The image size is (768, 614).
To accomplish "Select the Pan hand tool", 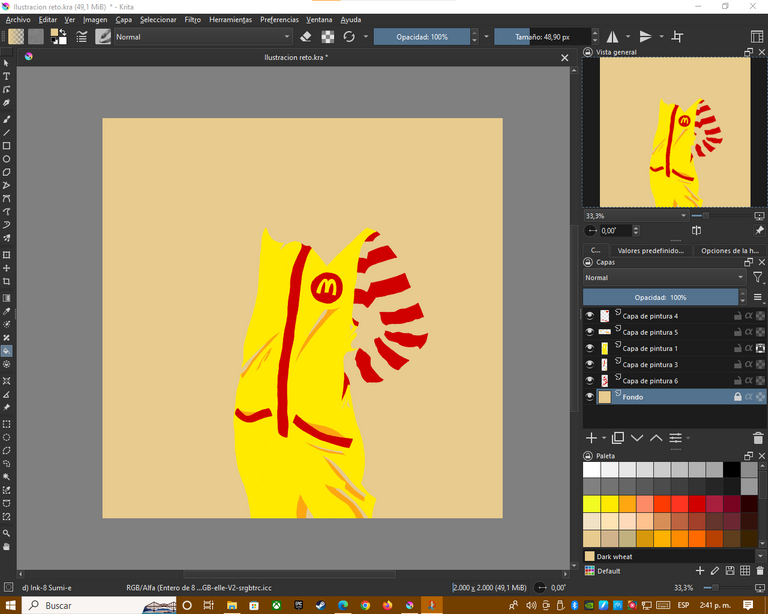I will pos(6,546).
